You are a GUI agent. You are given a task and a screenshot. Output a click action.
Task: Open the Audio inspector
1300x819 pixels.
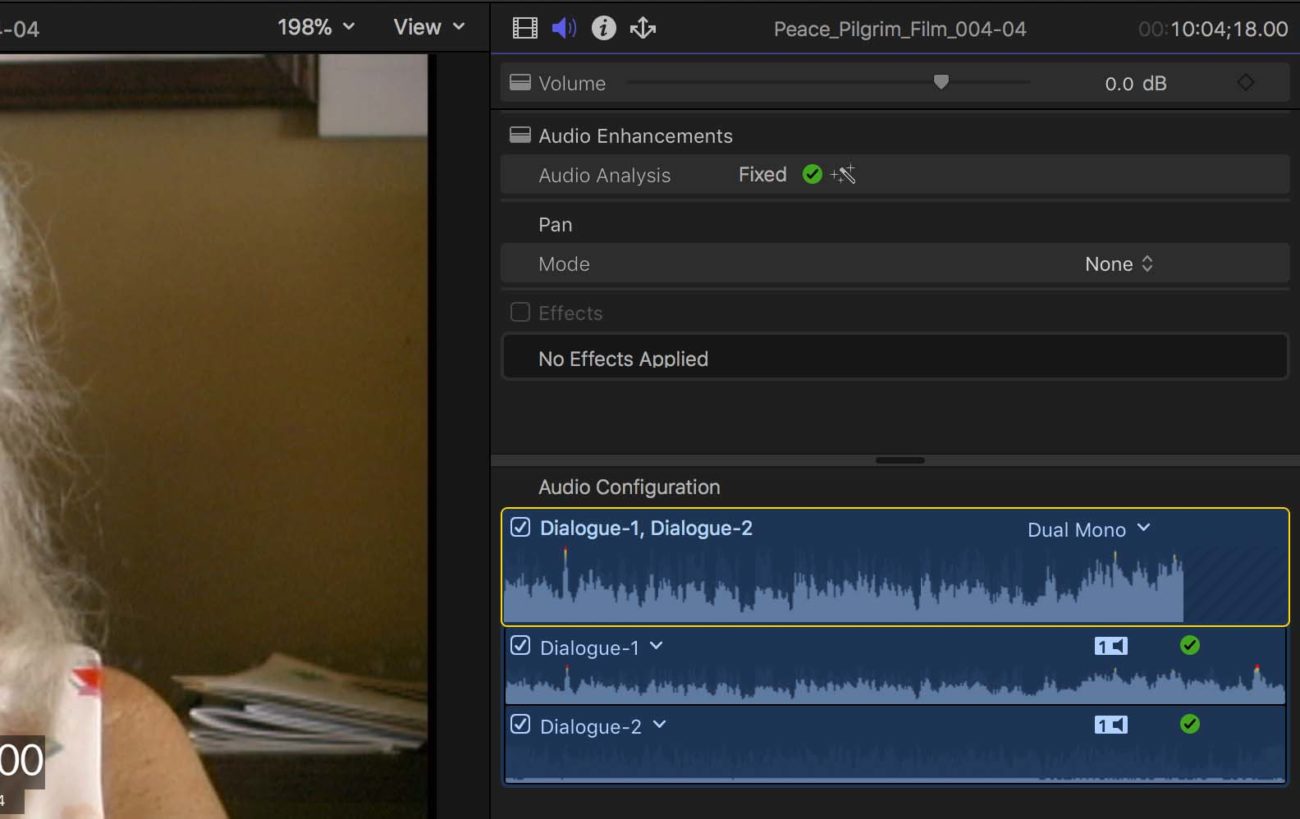(x=562, y=27)
